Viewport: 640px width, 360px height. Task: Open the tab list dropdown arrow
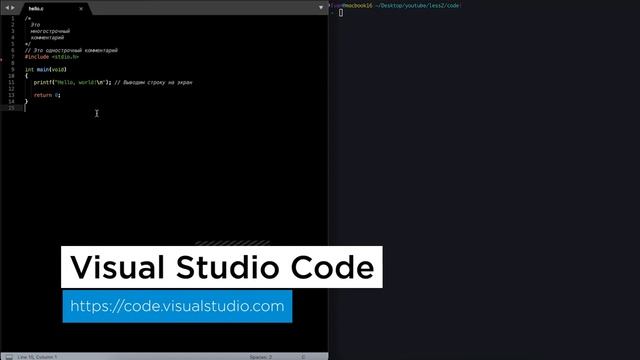[321, 7]
